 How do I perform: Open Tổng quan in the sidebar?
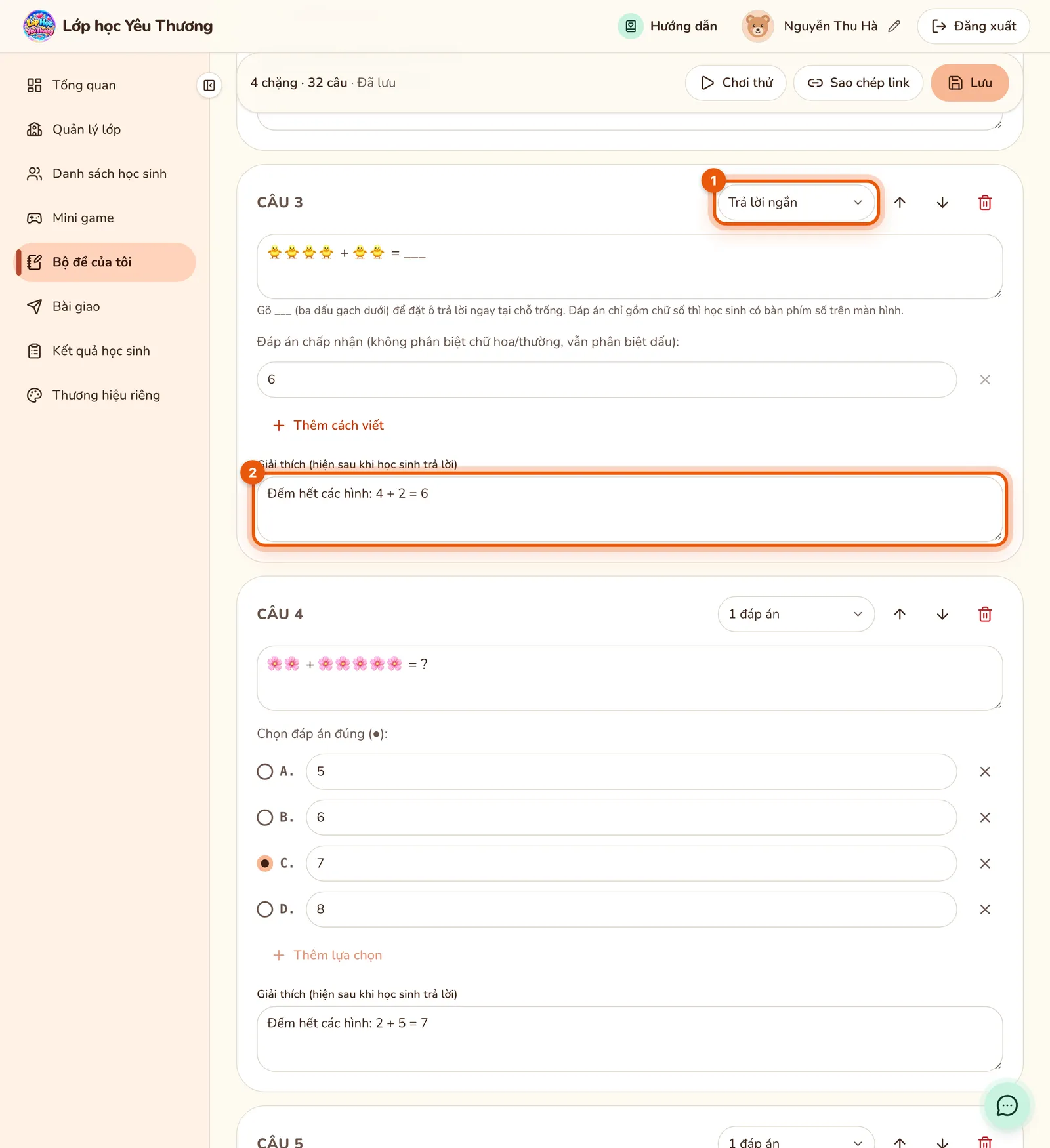point(105,85)
